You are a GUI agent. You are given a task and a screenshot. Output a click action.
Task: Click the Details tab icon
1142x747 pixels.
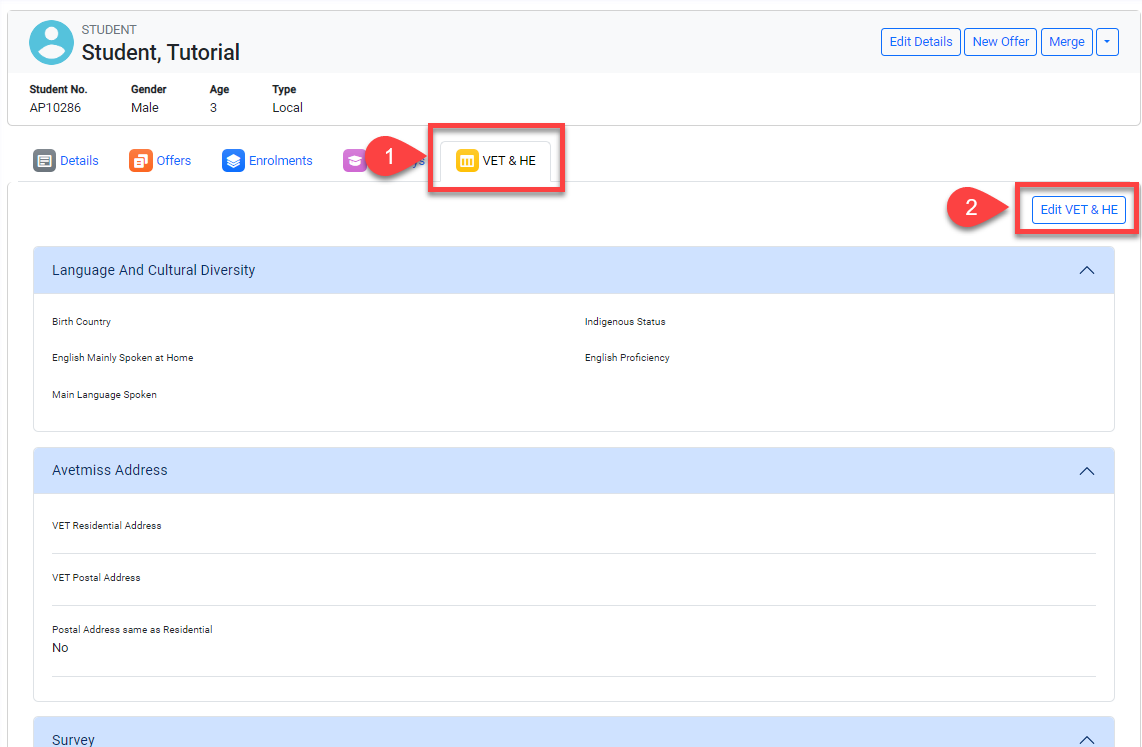click(44, 161)
